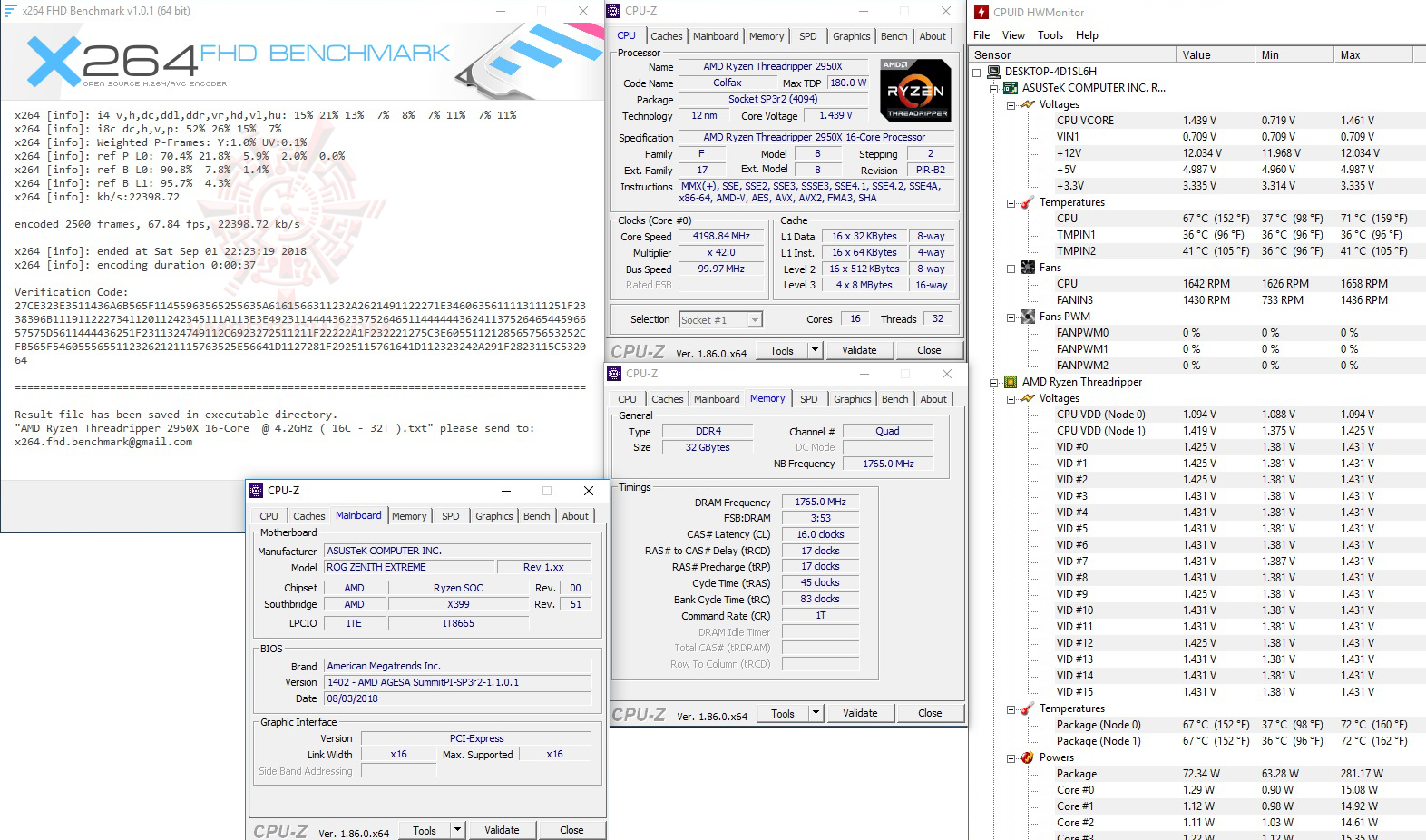Click Validate in Memory CPU-Z window
1426x840 pixels.
click(860, 713)
